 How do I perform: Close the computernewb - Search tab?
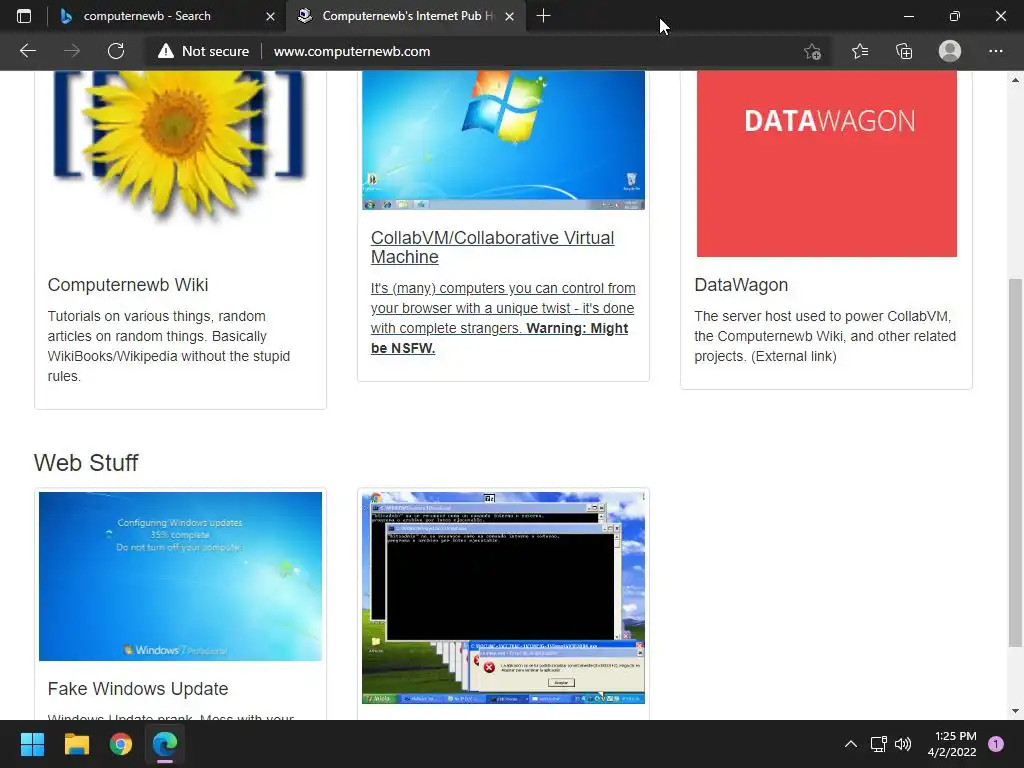click(270, 16)
